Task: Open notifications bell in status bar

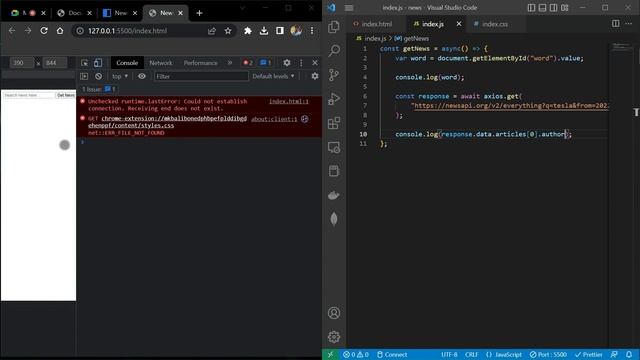Action: (629, 354)
